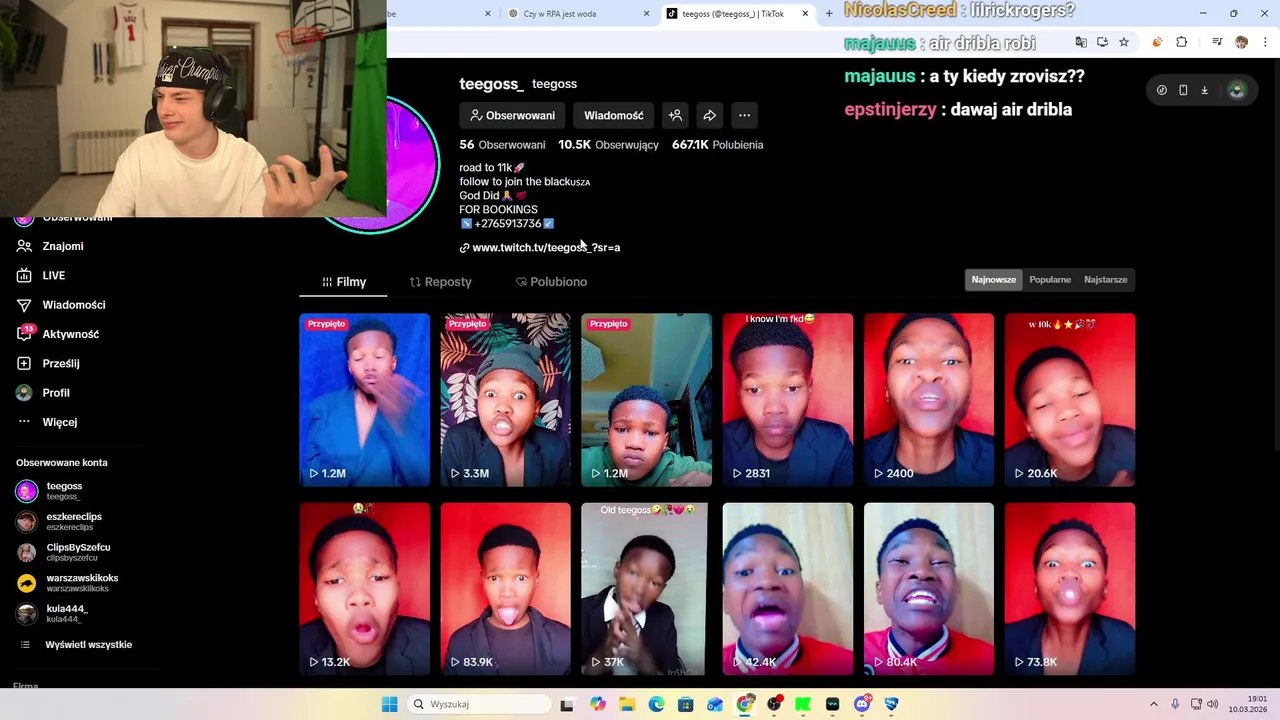Click the Znajomi sidebar item
Screen dimensions: 1280x720
click(x=63, y=246)
